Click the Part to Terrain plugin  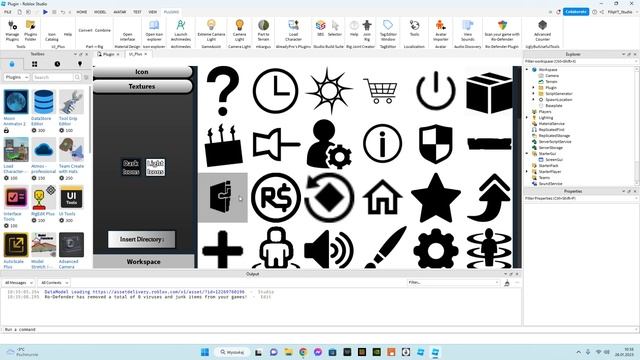pos(263,31)
